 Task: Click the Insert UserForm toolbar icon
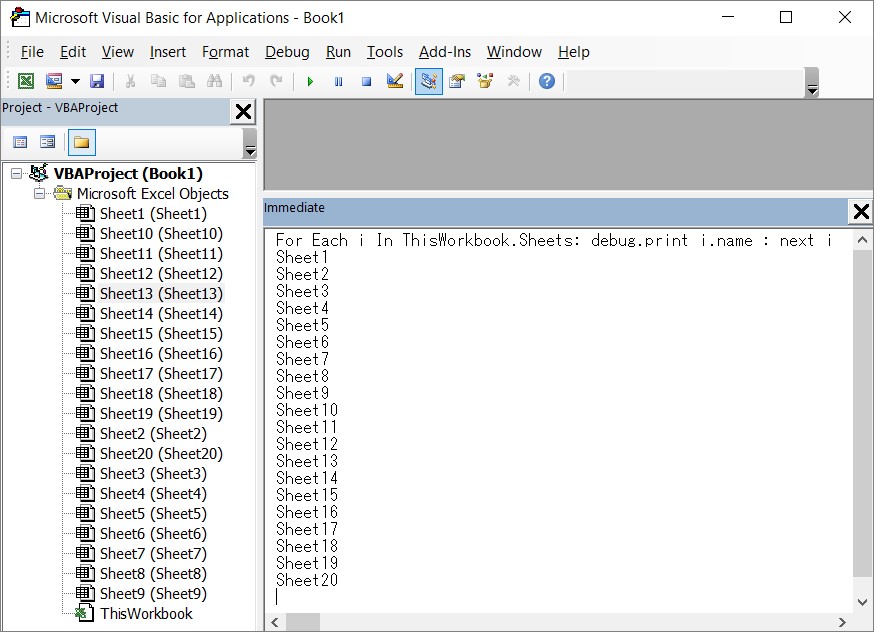pyautogui.click(x=54, y=81)
